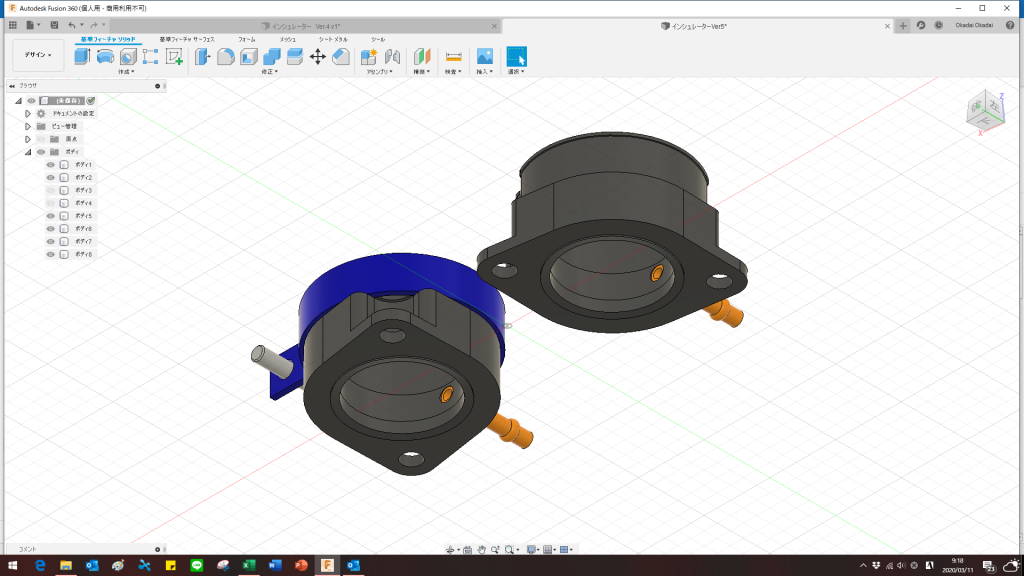Open the アセンブリ dropdown menu
This screenshot has width=1024, height=576.
(x=379, y=72)
